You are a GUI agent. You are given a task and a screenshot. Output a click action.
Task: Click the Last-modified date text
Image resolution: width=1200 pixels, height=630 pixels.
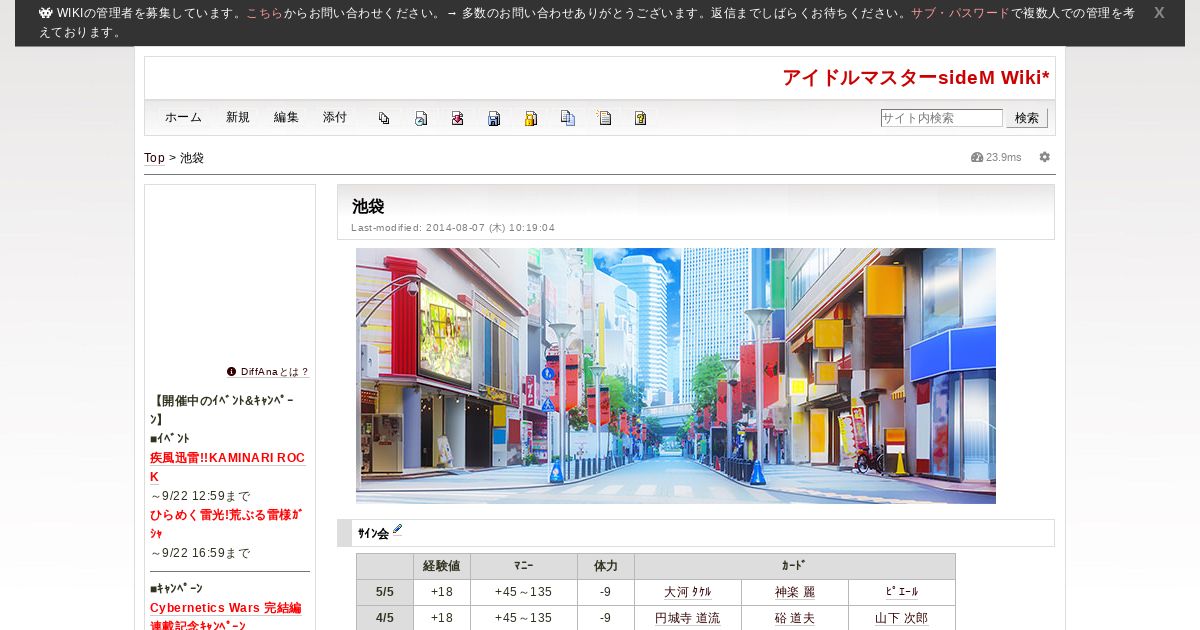point(453,228)
